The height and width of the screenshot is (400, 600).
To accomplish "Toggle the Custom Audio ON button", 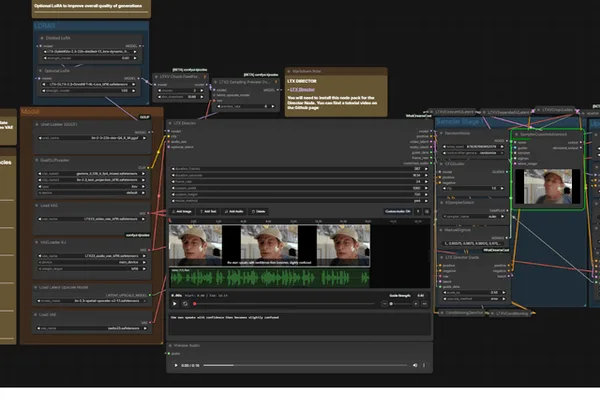I will pyautogui.click(x=398, y=211).
